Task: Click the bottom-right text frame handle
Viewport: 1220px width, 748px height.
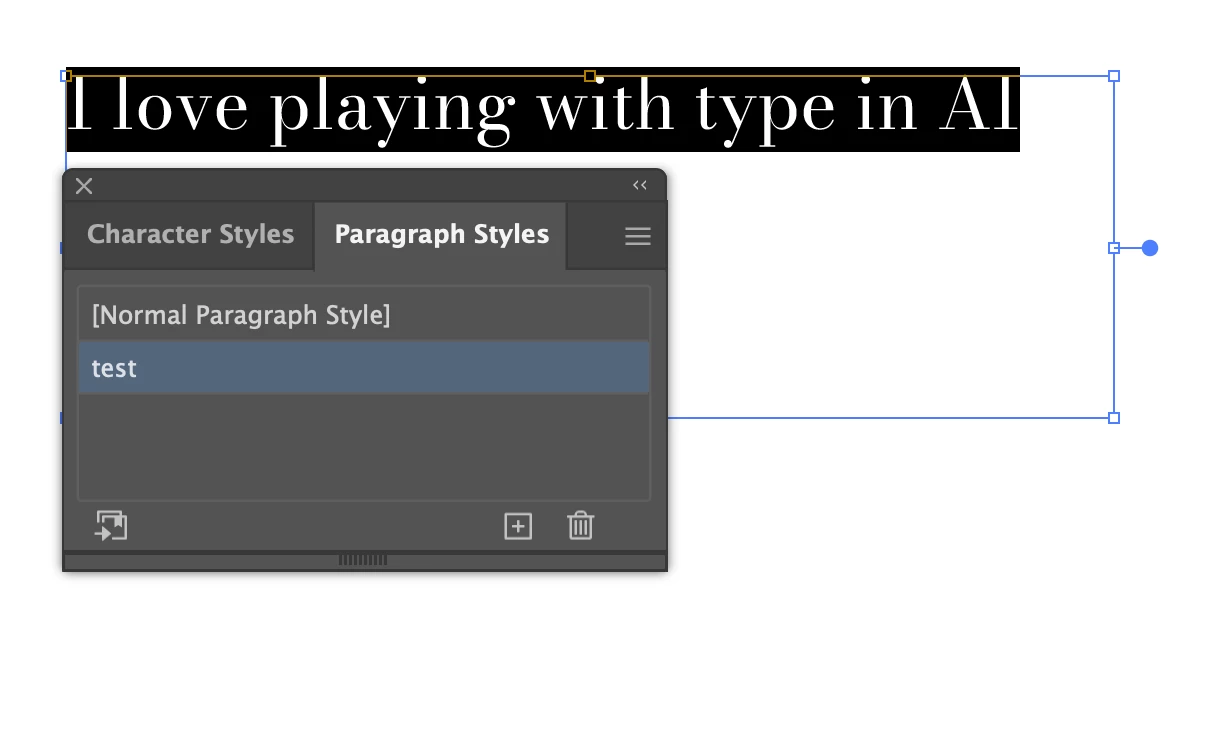Action: (x=1114, y=418)
